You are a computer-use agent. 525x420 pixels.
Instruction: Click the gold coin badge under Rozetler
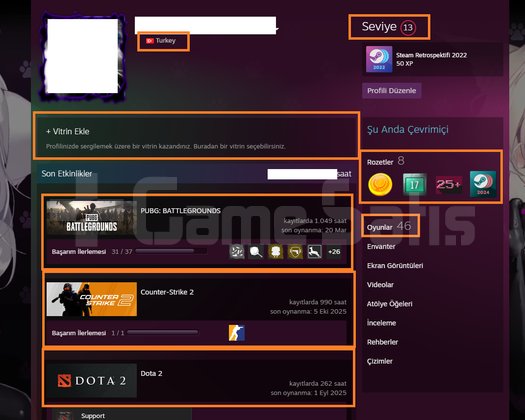click(x=380, y=185)
